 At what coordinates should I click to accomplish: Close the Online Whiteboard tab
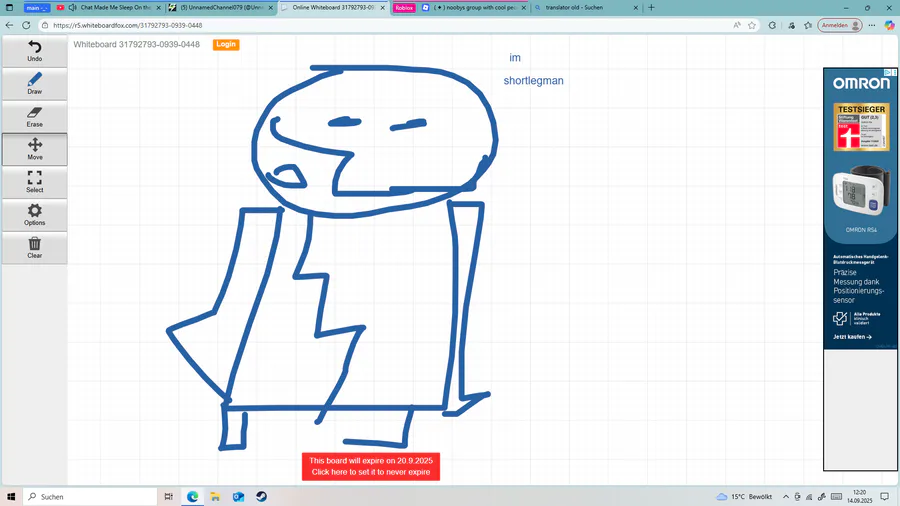point(383,7)
